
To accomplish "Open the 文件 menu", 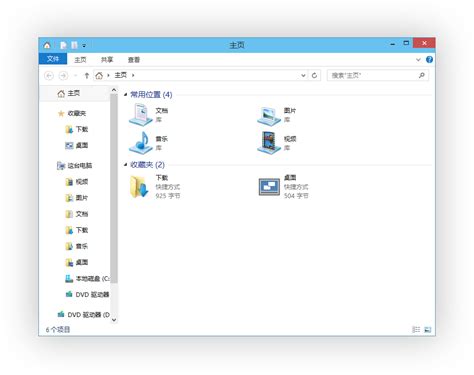I will [53, 59].
